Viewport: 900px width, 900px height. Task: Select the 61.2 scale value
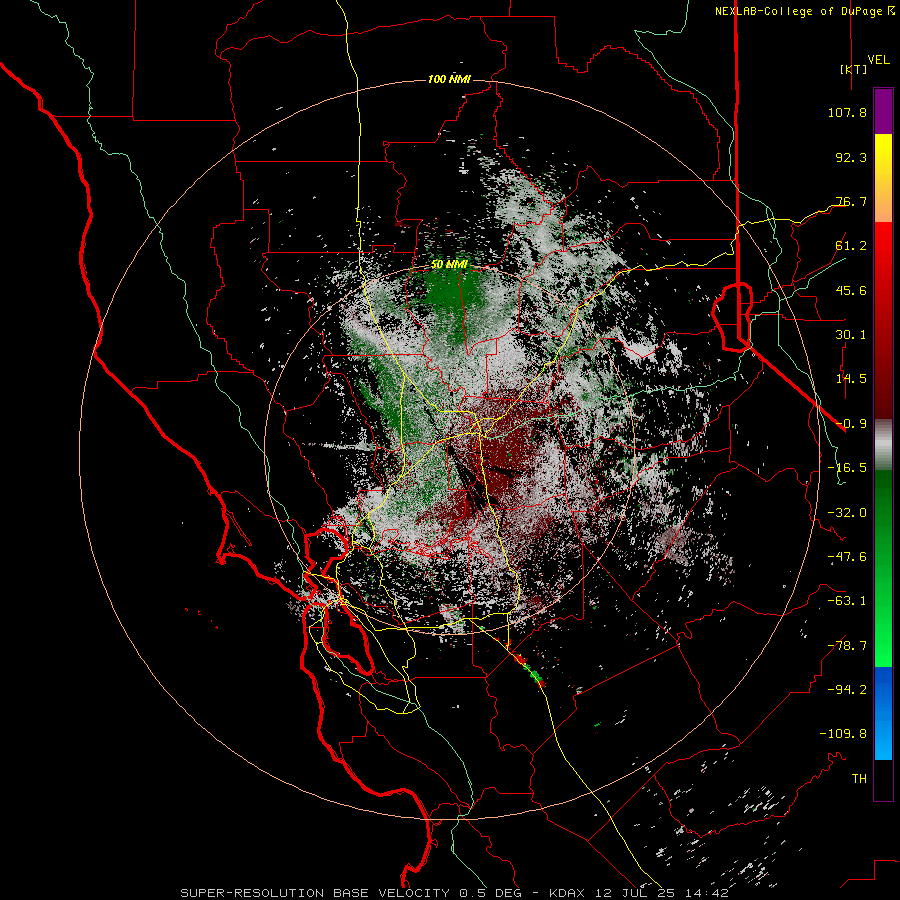pos(851,246)
